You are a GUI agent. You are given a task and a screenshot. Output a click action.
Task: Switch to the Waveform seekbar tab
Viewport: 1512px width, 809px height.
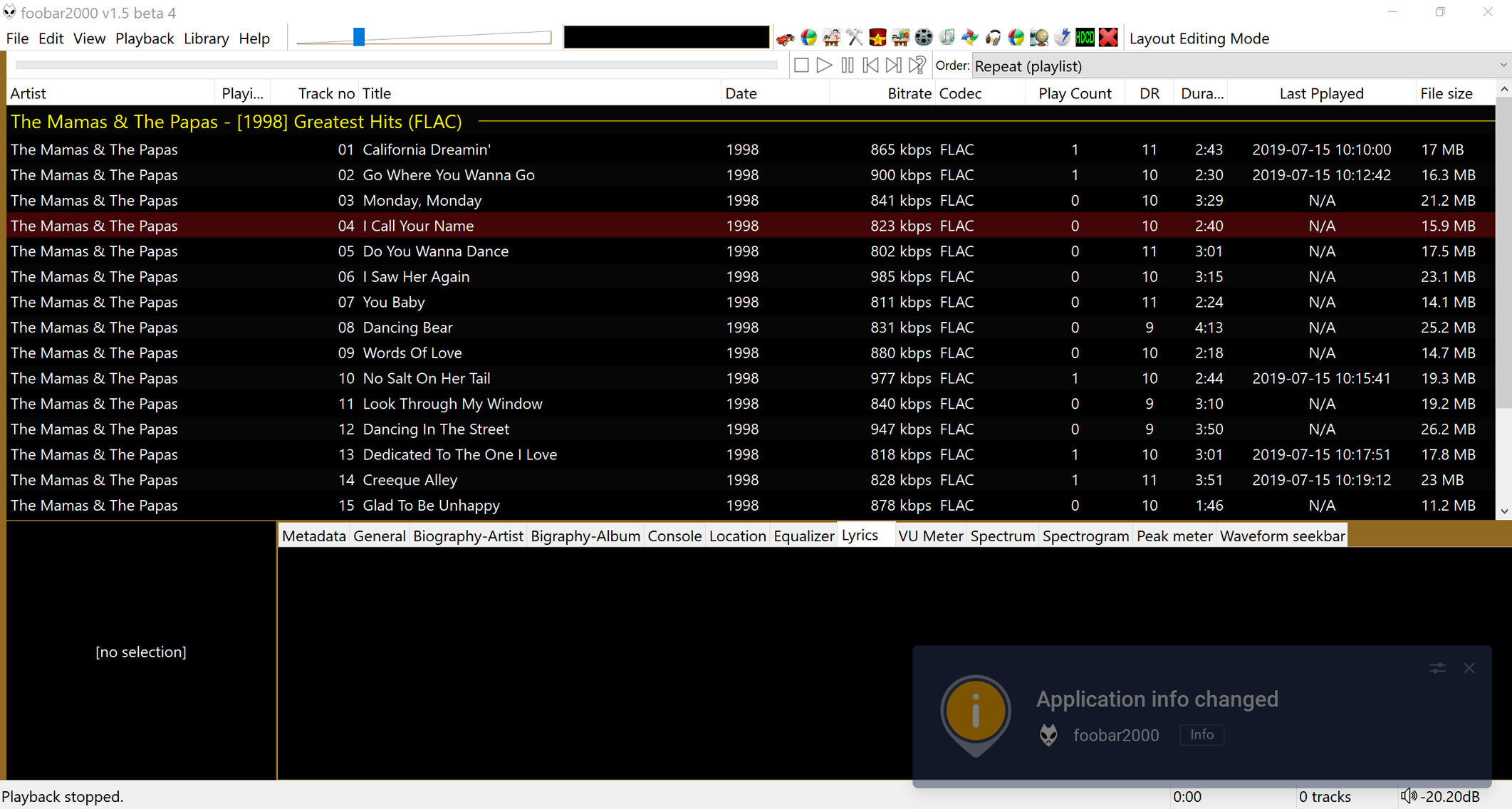[x=1283, y=536]
